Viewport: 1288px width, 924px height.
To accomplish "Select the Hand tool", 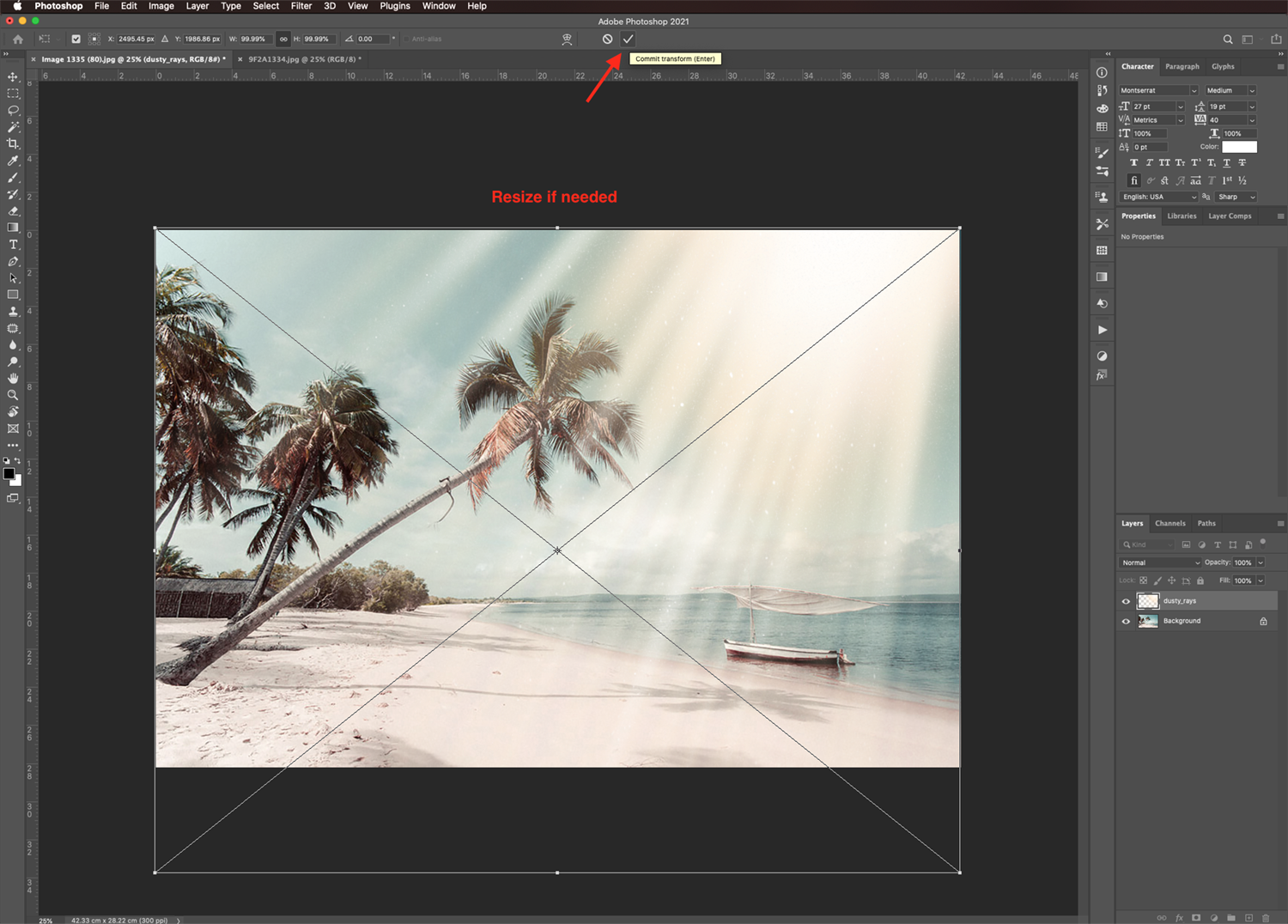I will click(13, 379).
